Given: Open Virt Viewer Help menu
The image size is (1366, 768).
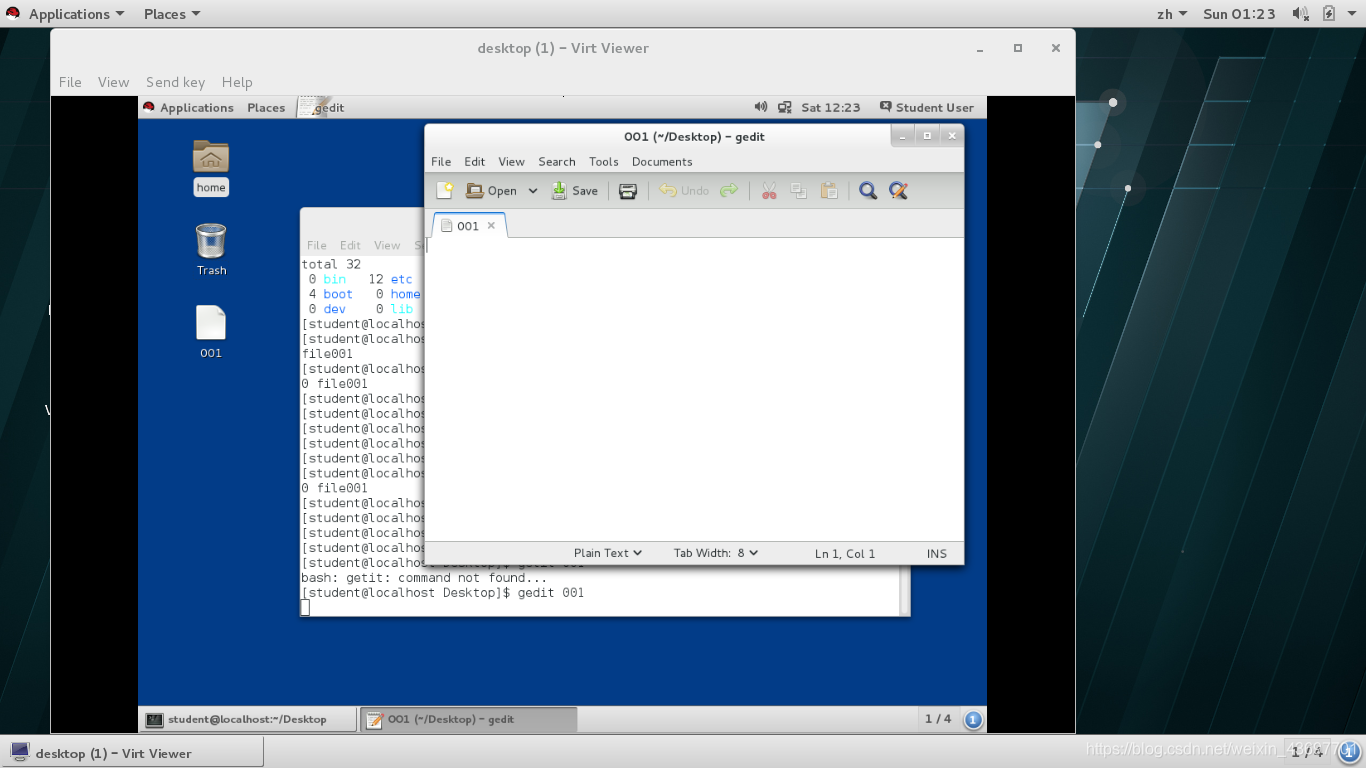Looking at the screenshot, I should (237, 82).
